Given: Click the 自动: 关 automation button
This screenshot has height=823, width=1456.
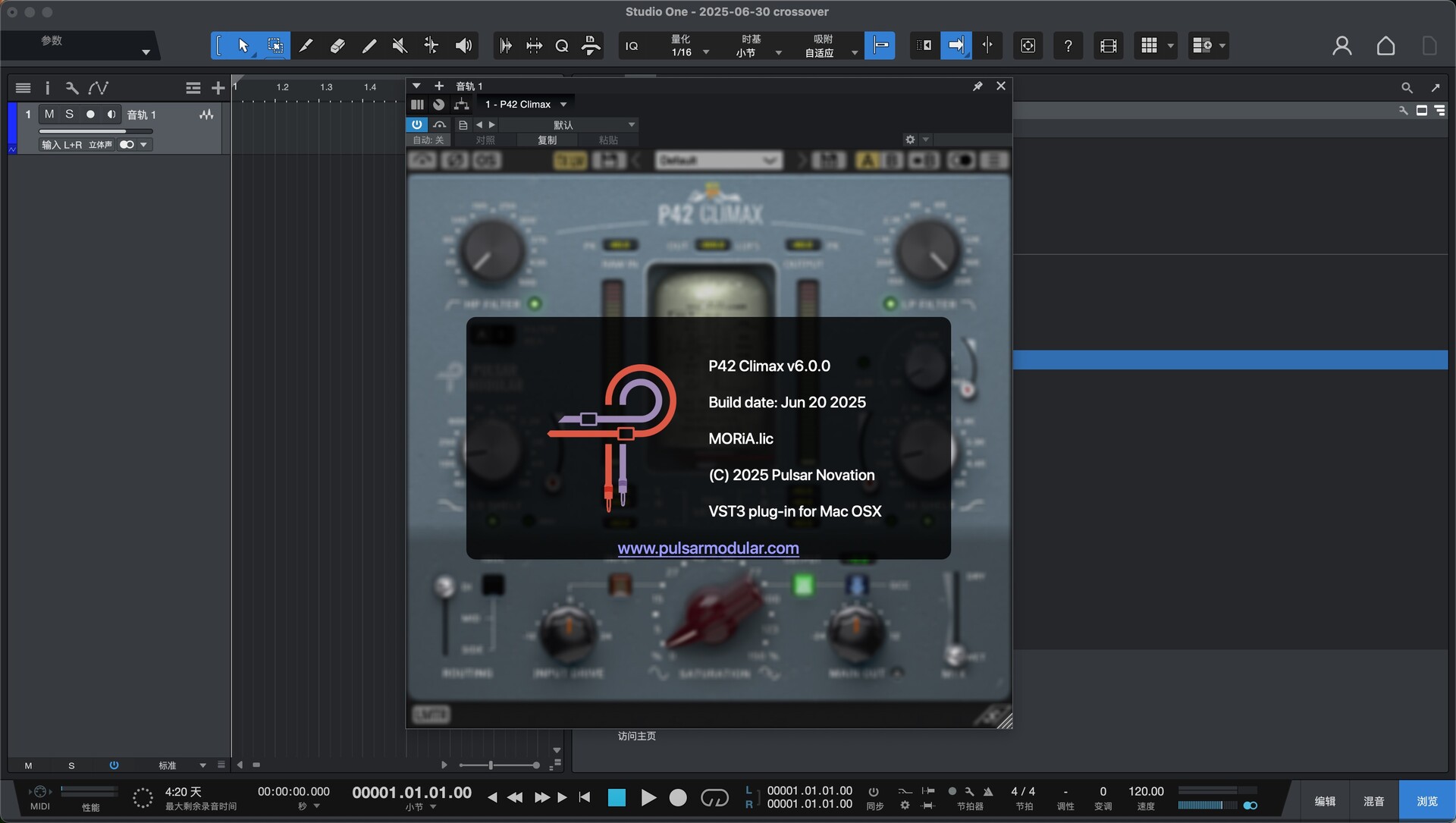Looking at the screenshot, I should coord(428,140).
